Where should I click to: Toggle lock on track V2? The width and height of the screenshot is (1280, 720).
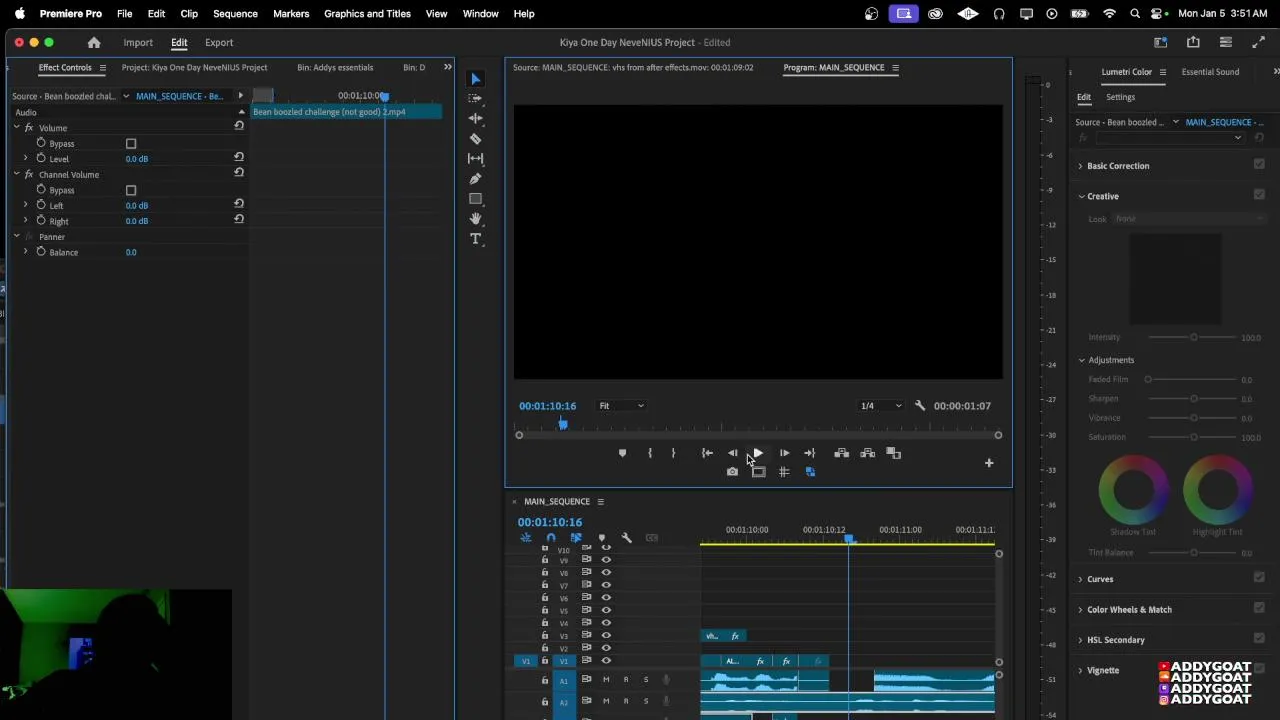click(x=545, y=648)
